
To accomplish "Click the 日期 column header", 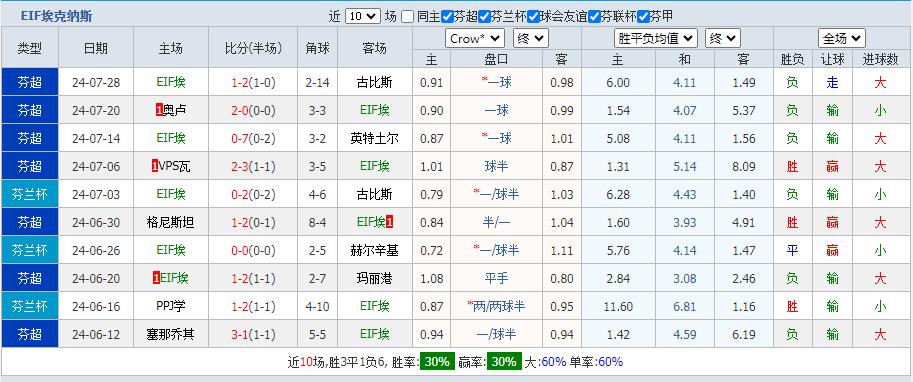I will tap(96, 48).
